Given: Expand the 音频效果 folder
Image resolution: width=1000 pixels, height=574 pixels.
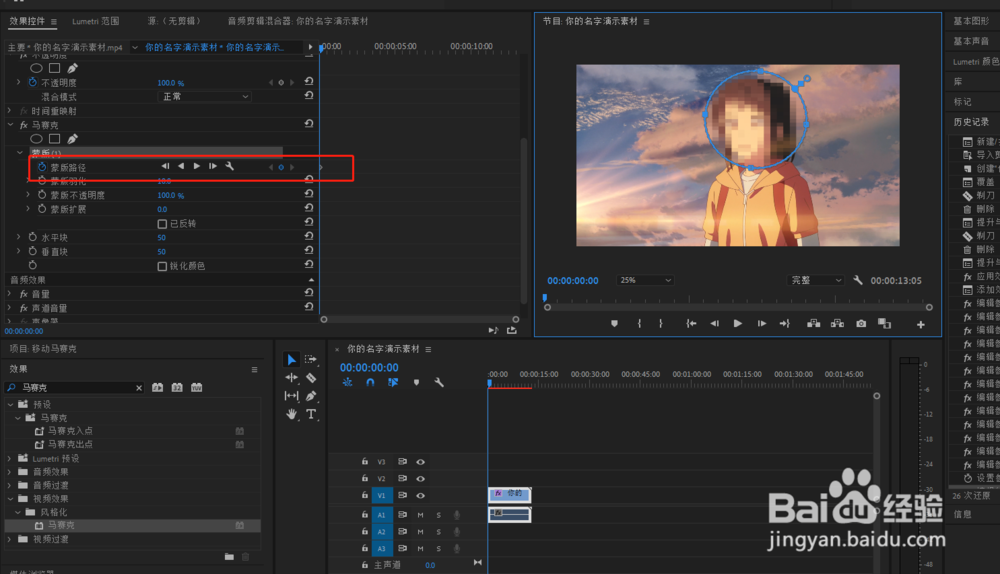Looking at the screenshot, I should pos(10,472).
